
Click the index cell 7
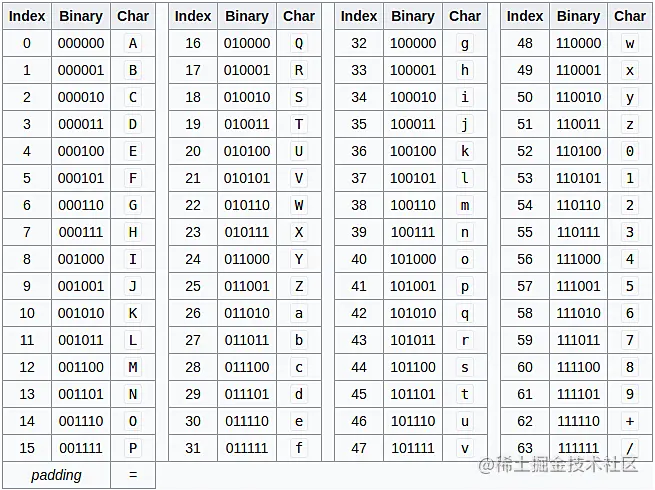point(27,232)
